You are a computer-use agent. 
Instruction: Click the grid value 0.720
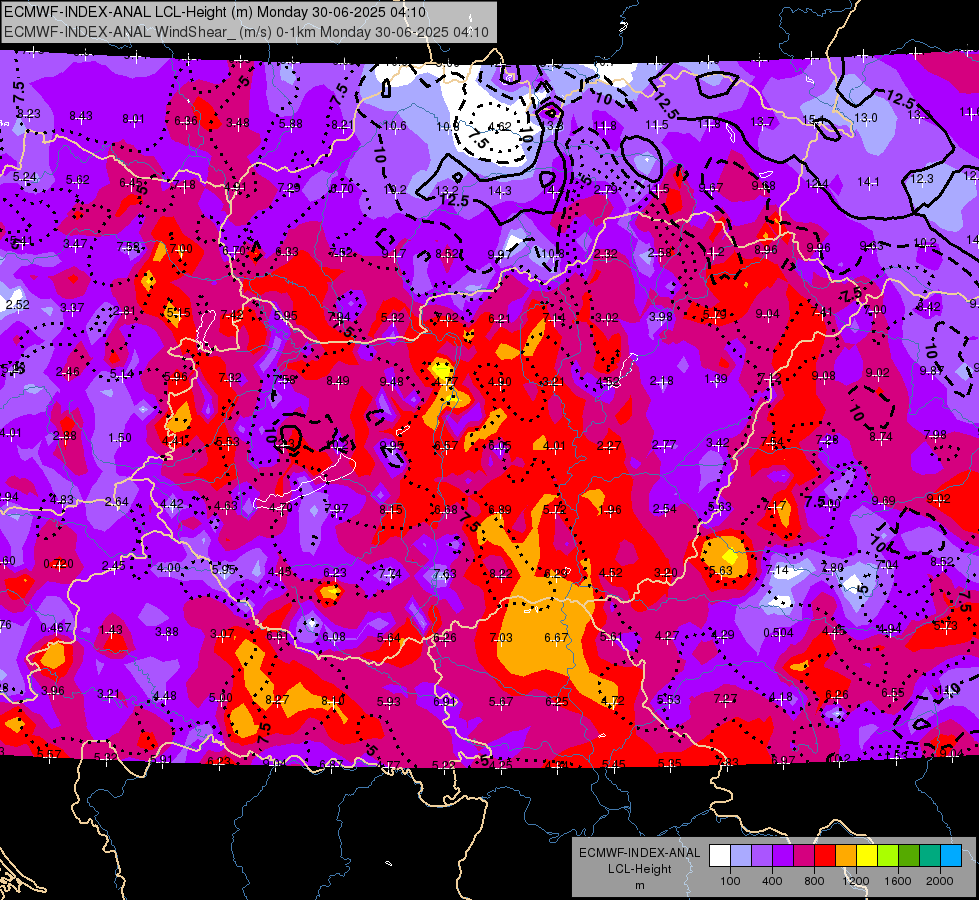pos(59,564)
